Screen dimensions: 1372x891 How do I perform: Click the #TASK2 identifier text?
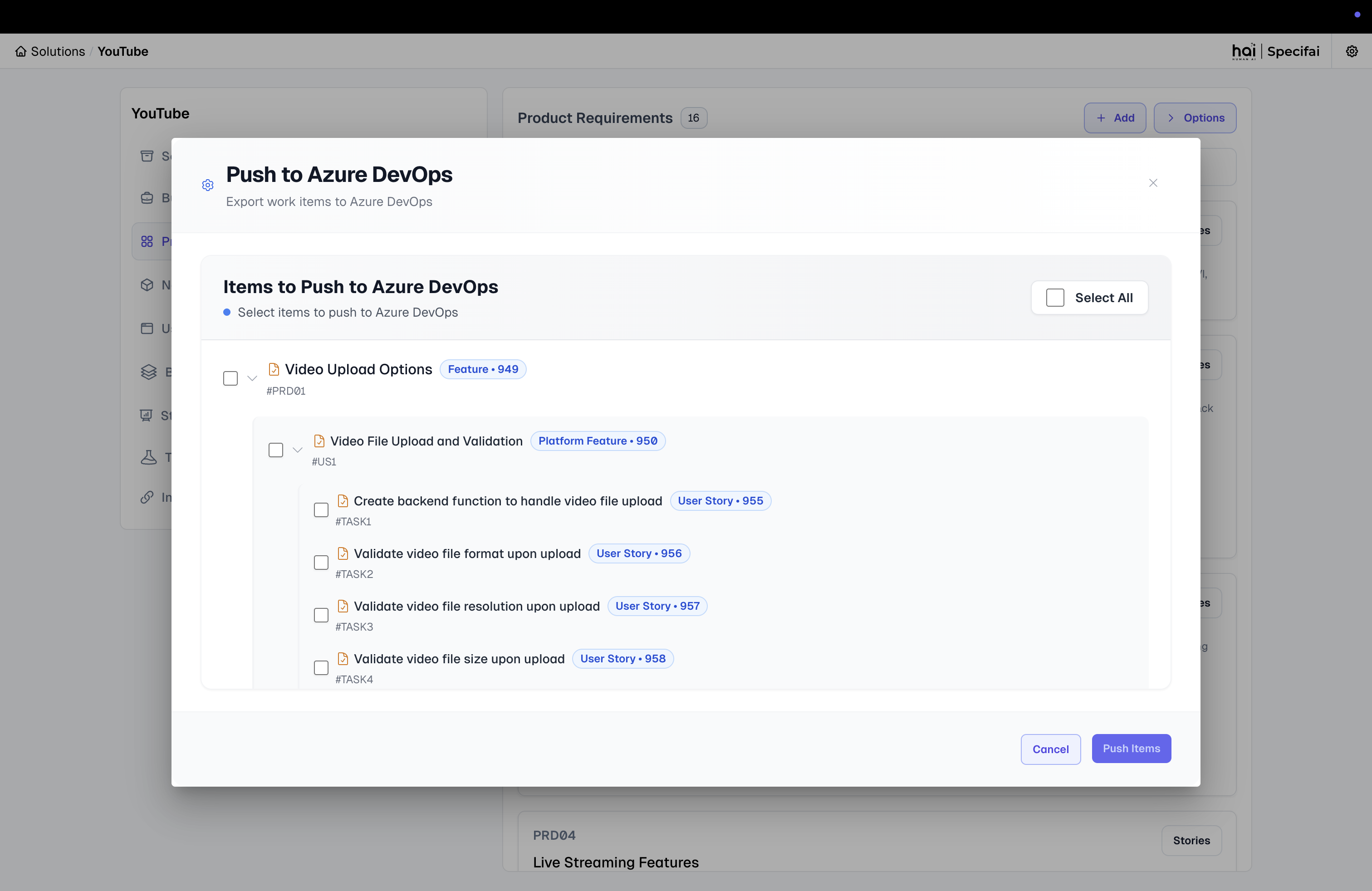354,574
